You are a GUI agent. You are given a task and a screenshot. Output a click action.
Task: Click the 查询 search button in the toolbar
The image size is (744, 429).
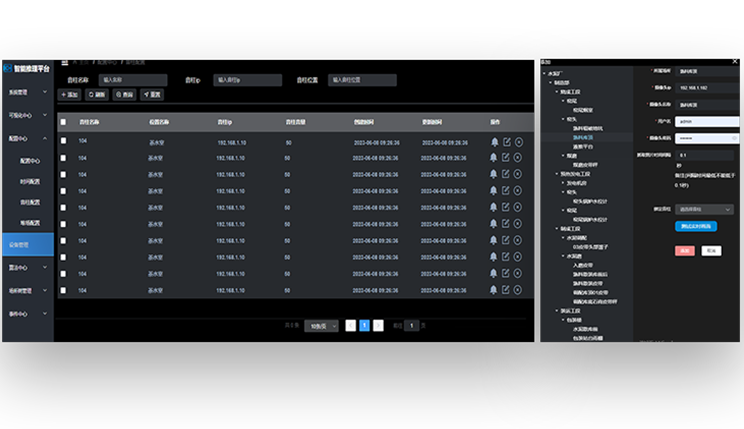[x=125, y=94]
